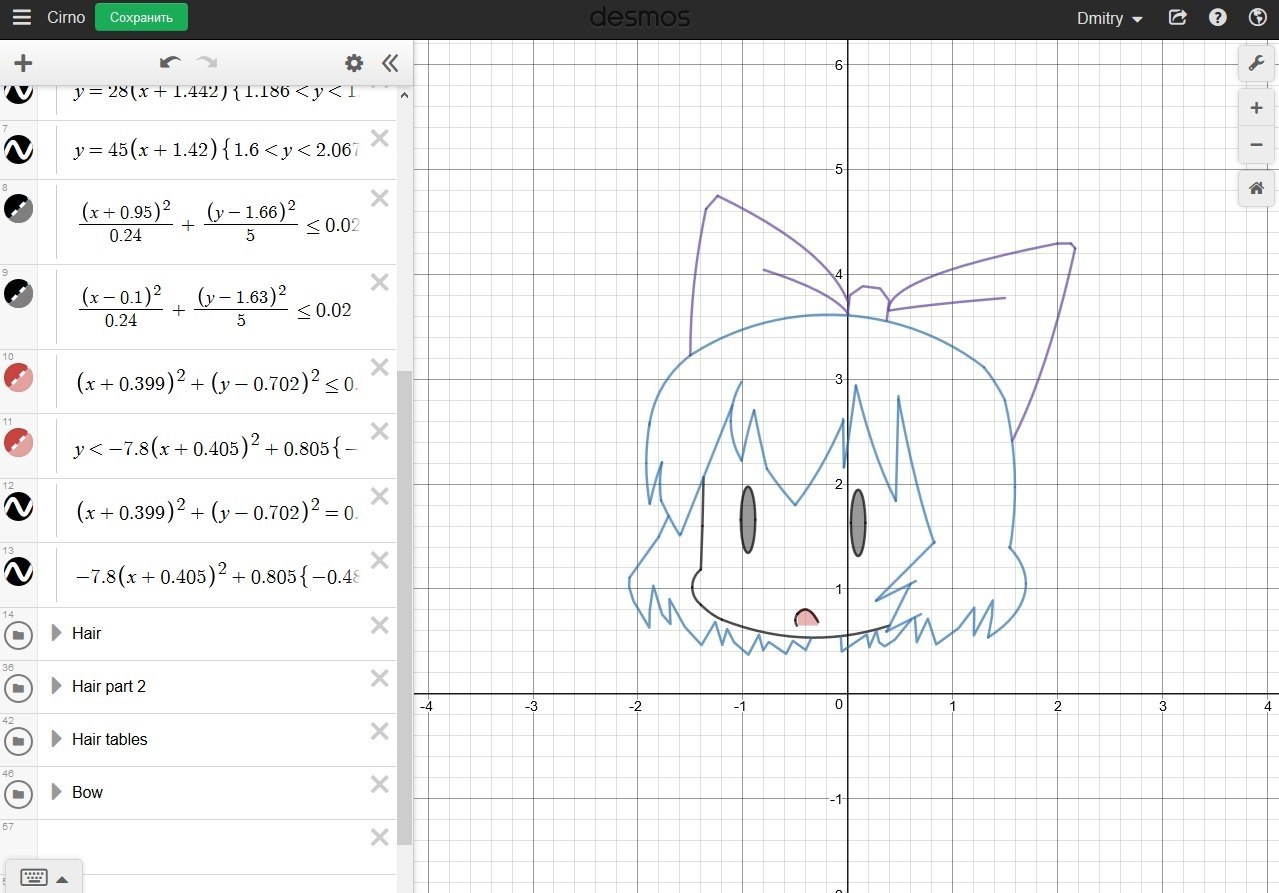Delete expression 9 with its X
1279x893 pixels.
tap(380, 283)
